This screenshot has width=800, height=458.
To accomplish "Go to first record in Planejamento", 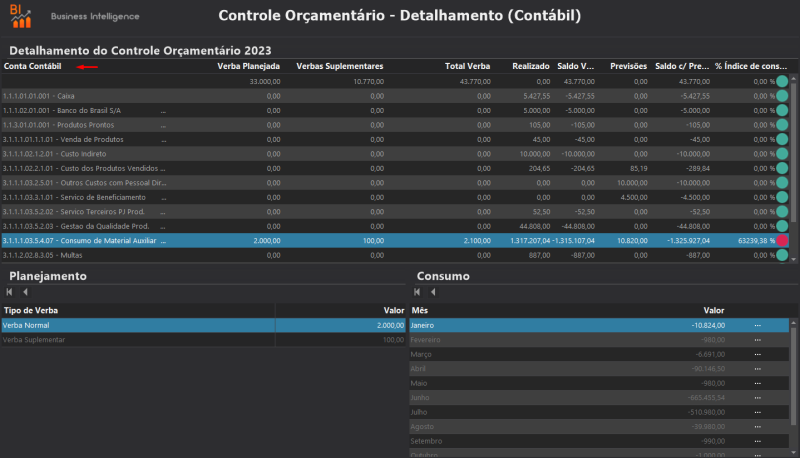I will 9,292.
